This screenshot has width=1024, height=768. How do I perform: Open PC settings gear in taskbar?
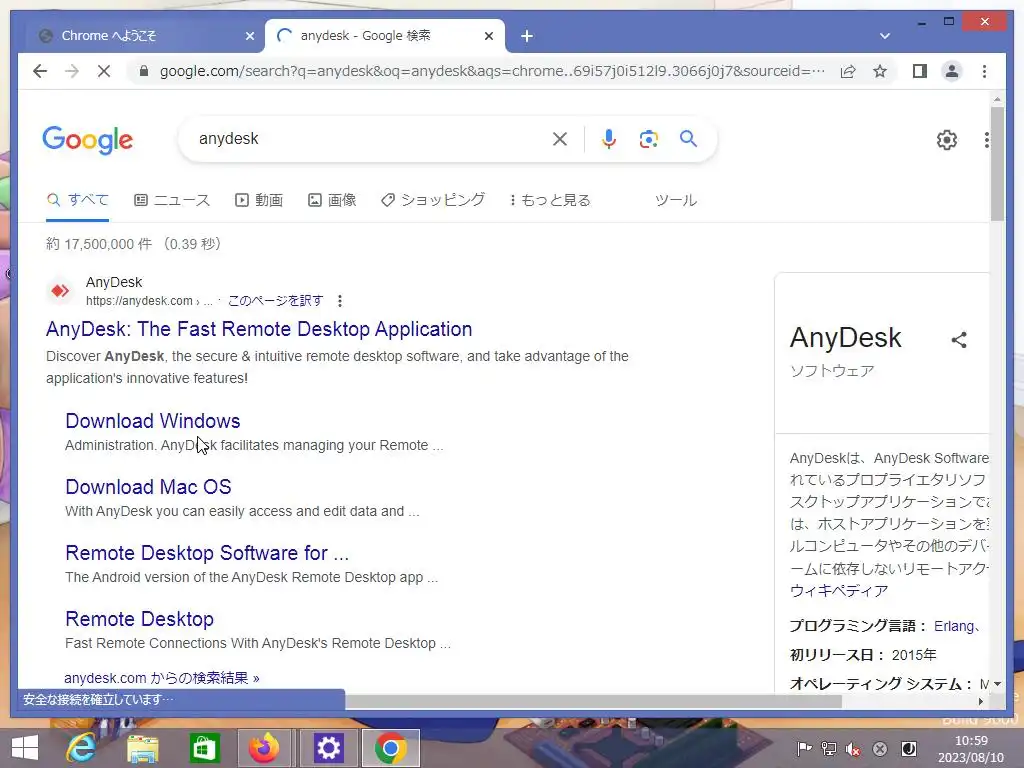coord(328,748)
